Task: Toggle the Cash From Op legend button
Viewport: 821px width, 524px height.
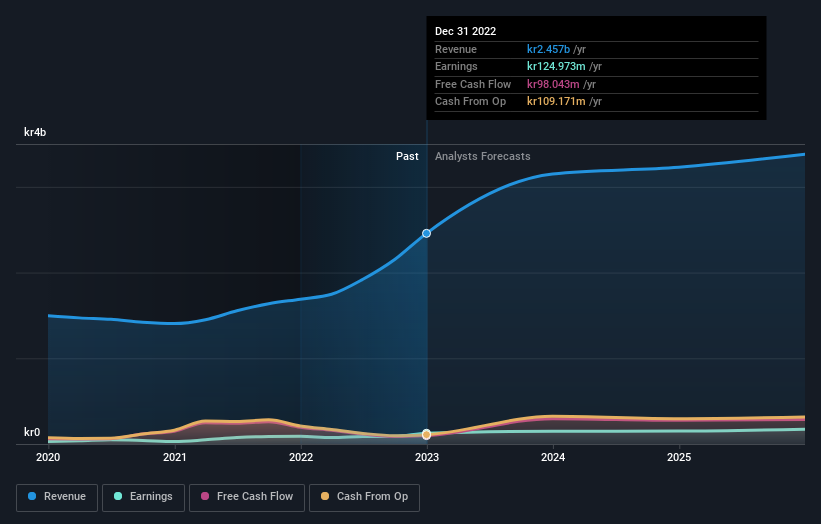Action: (364, 497)
